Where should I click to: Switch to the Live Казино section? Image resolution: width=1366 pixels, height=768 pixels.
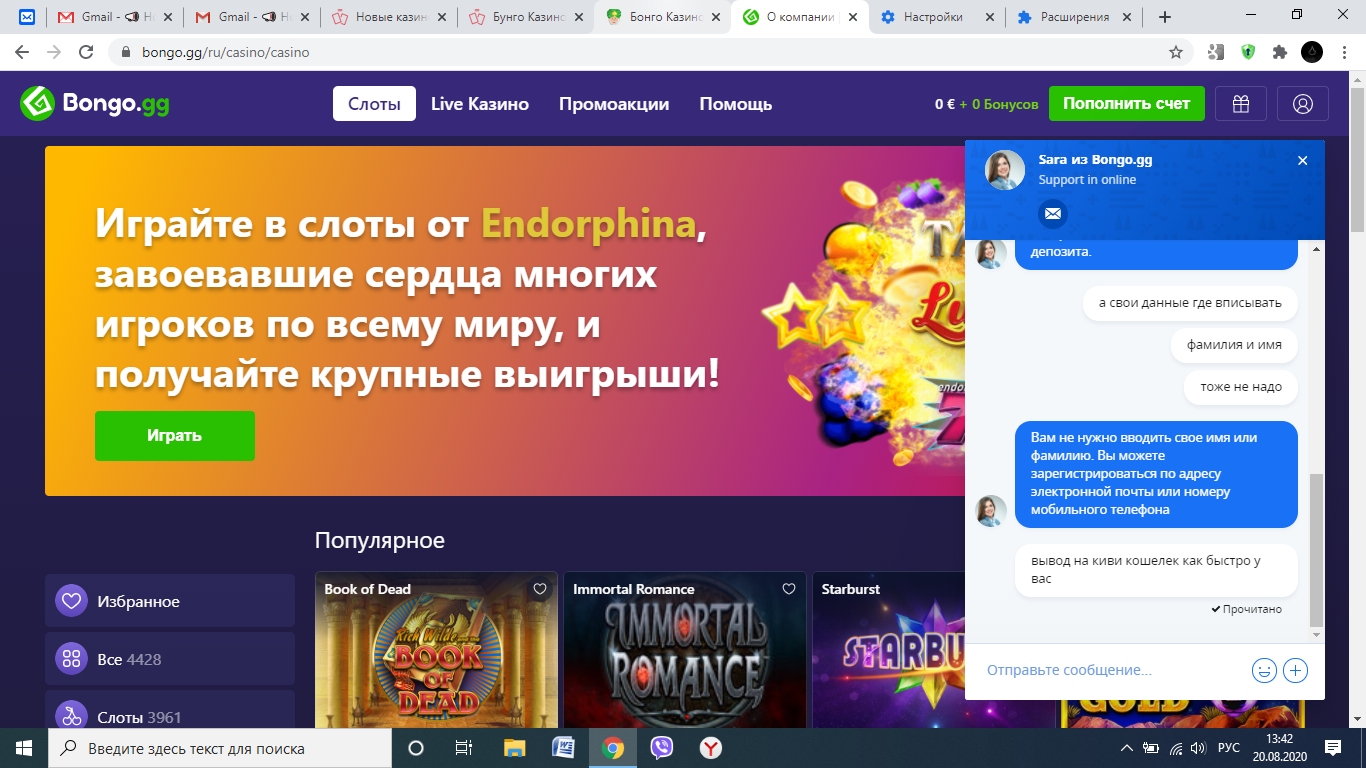pyautogui.click(x=479, y=103)
